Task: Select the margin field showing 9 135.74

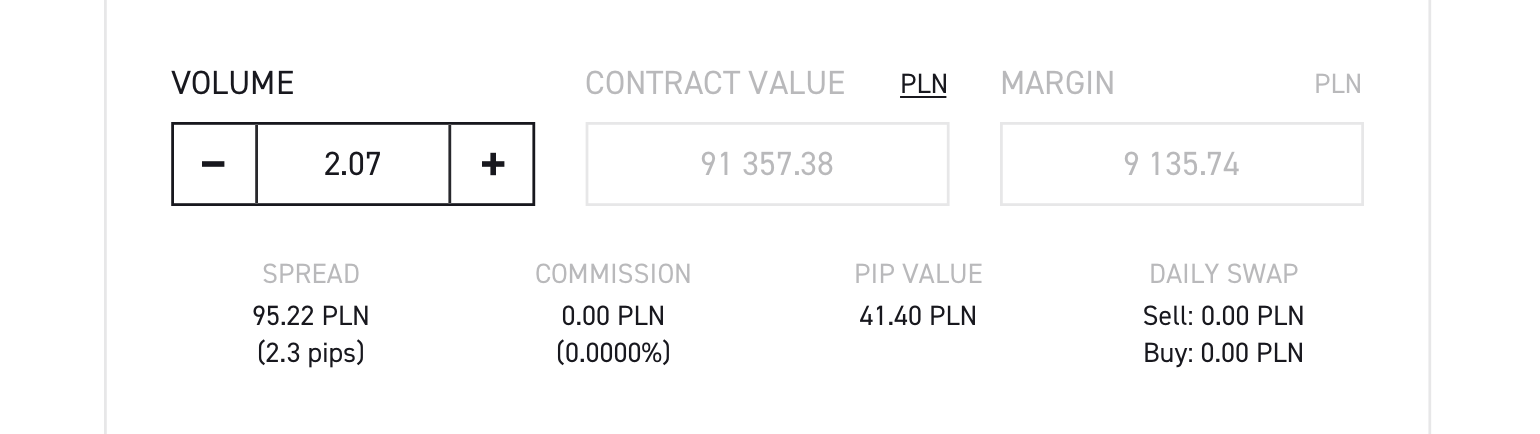Action: (x=1181, y=164)
